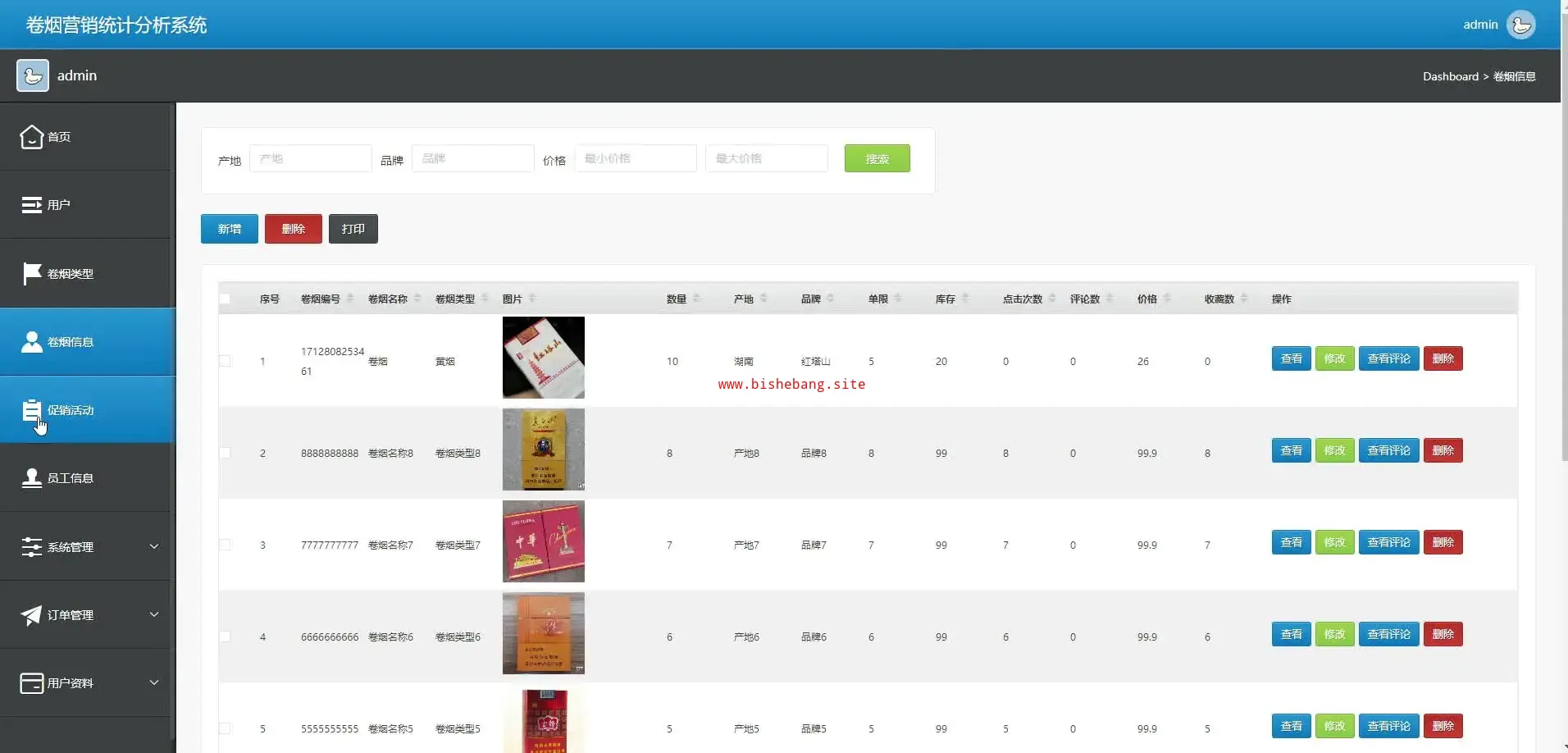Click the red 删除 button above the table
This screenshot has height=753, width=1568.
pos(294,229)
